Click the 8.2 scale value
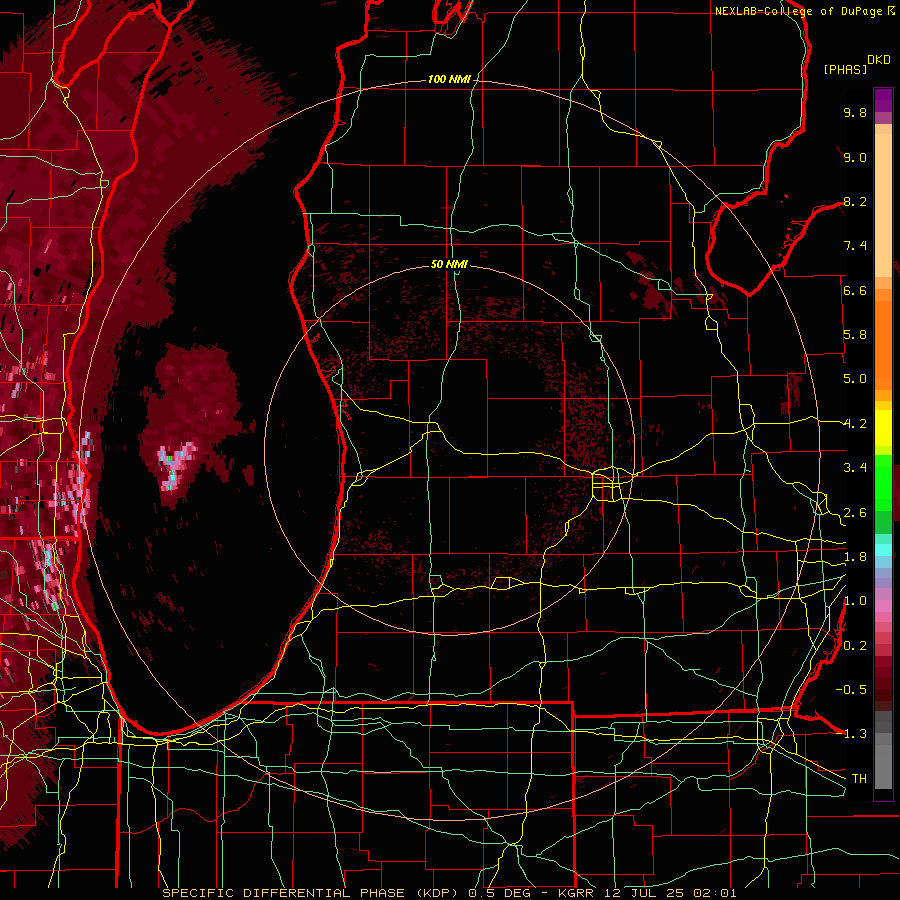The height and width of the screenshot is (900, 900). coord(855,201)
